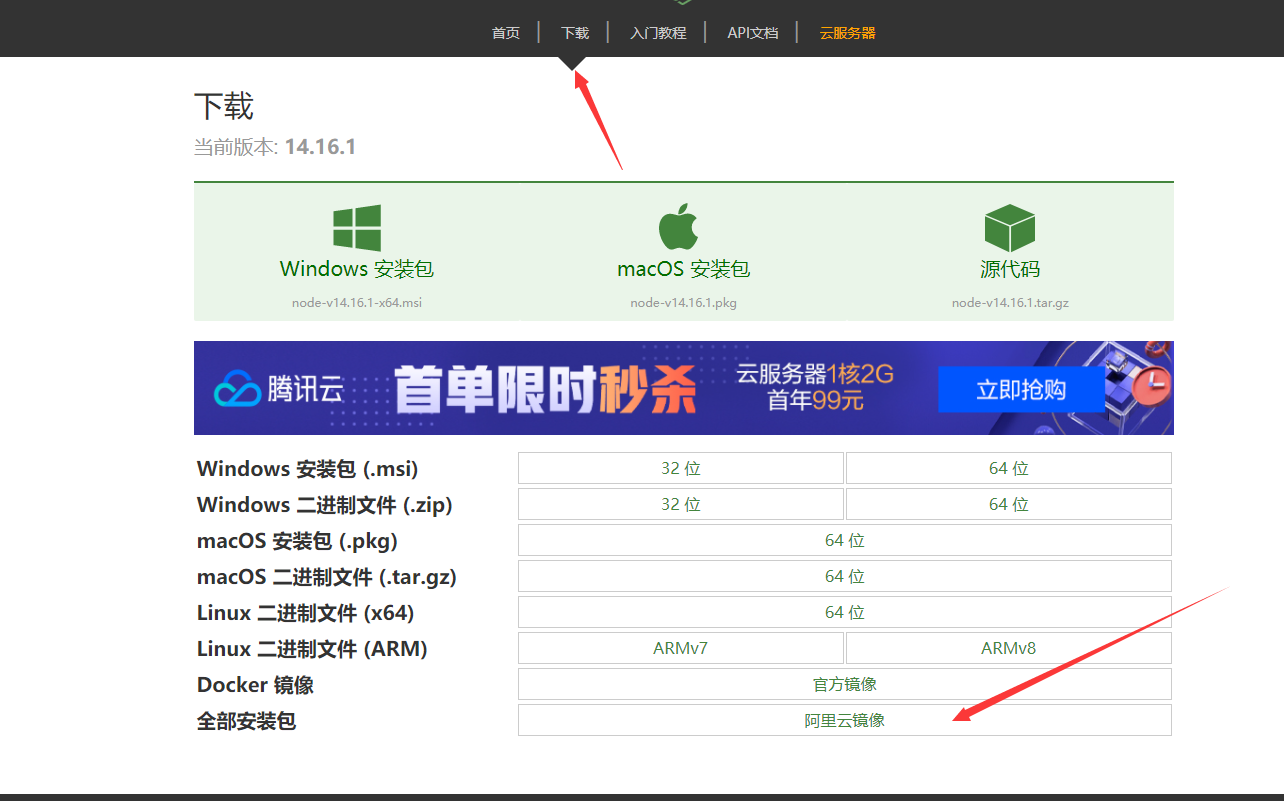Download 64 位 Windows .zip binary
The height and width of the screenshot is (801, 1284).
pyautogui.click(x=1009, y=504)
